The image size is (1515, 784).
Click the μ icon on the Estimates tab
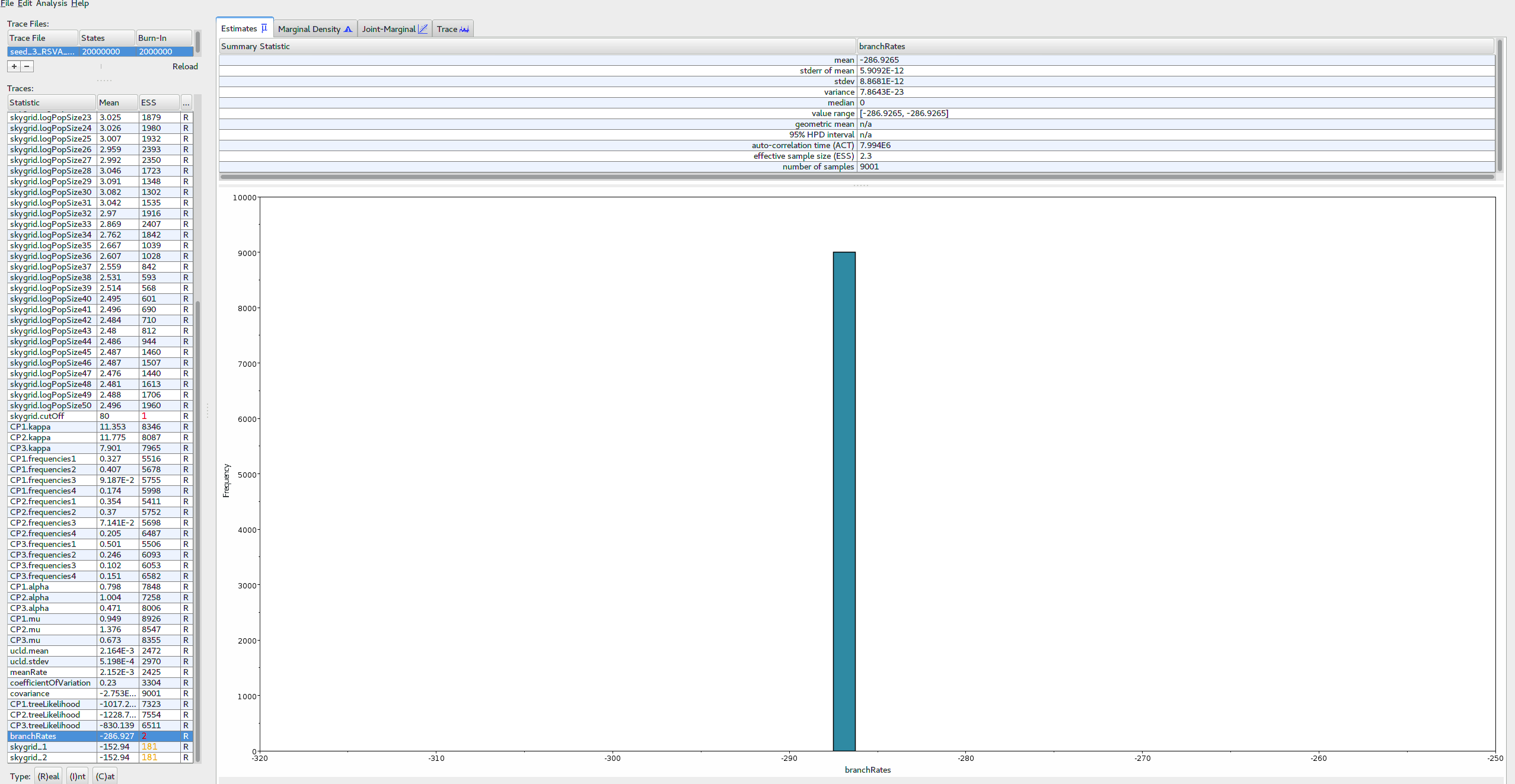coord(264,27)
